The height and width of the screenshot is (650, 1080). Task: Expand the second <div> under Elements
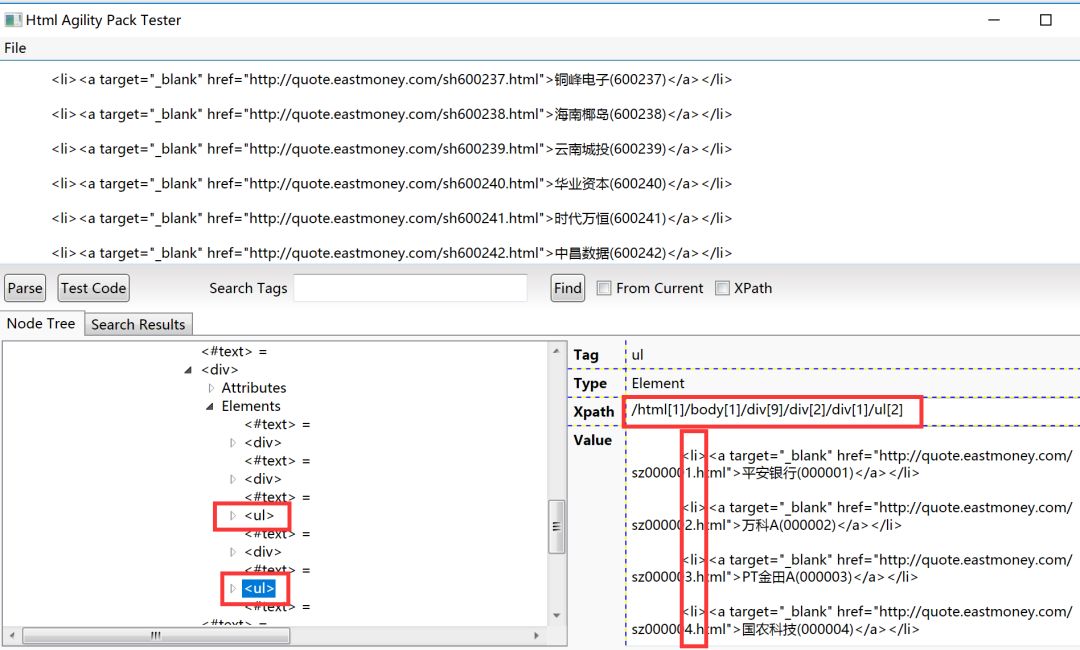pos(233,479)
